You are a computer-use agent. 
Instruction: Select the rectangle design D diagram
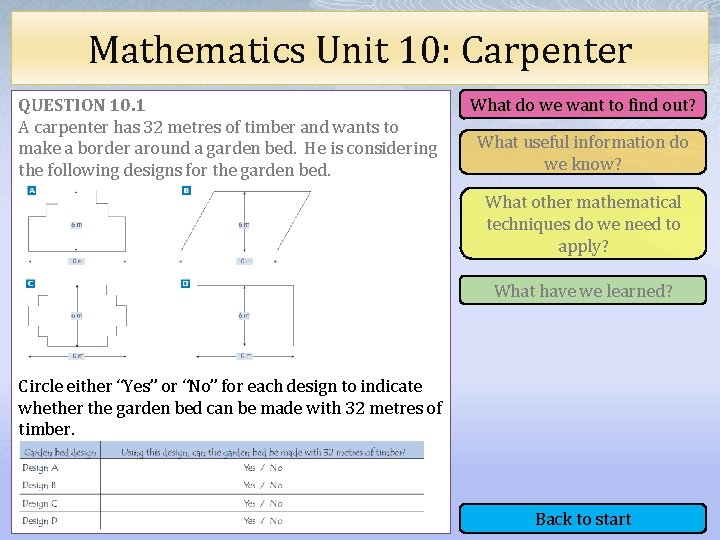(x=245, y=321)
